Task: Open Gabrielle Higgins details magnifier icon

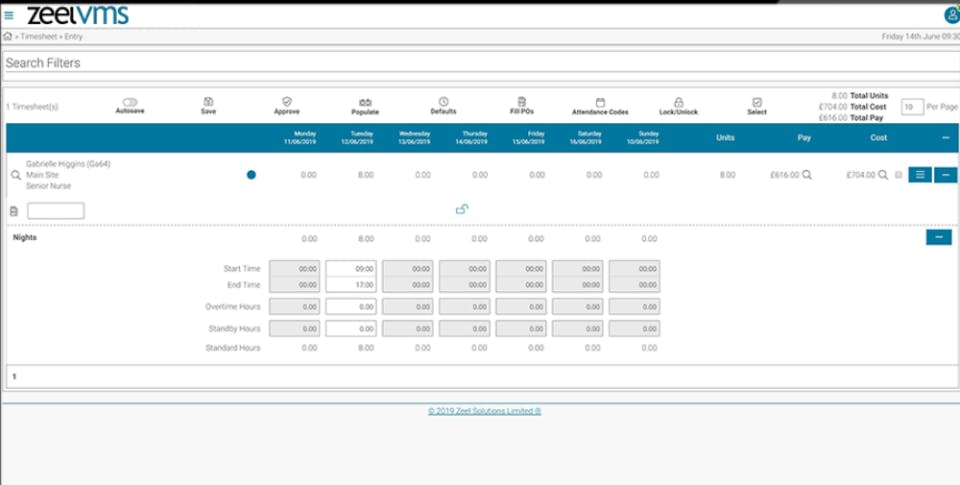Action: (16, 175)
